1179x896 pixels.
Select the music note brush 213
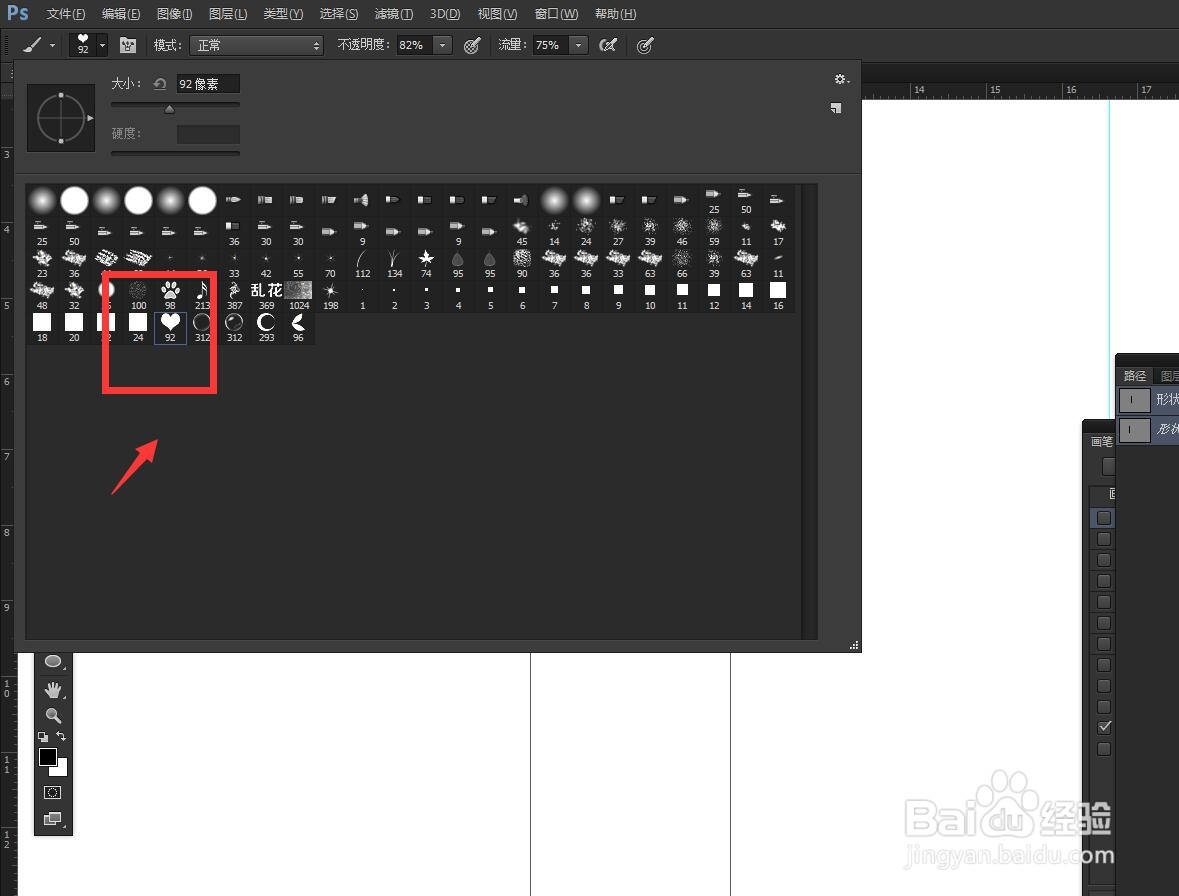(x=202, y=295)
